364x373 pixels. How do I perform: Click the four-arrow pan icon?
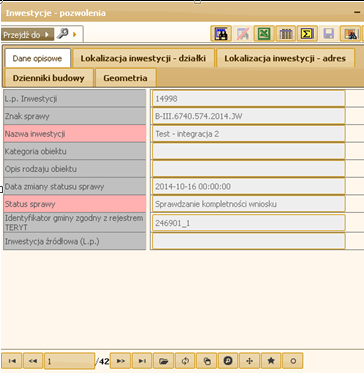click(250, 361)
